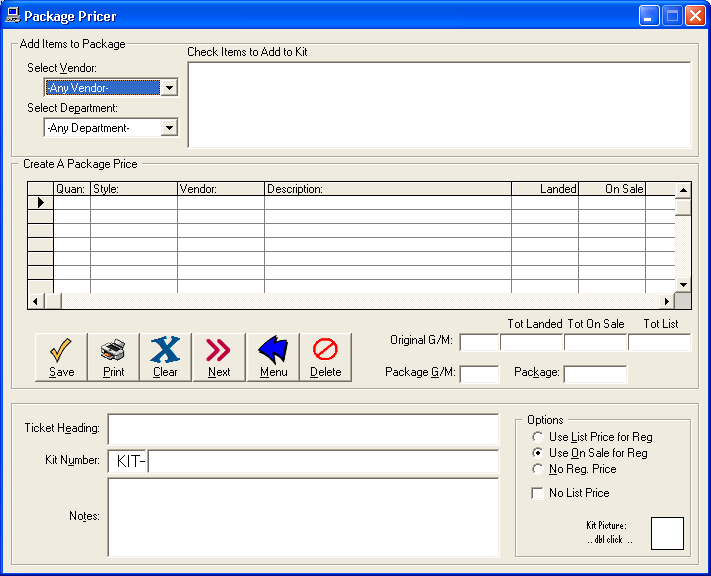Click the Description column header
The height and width of the screenshot is (576, 711).
pos(388,189)
